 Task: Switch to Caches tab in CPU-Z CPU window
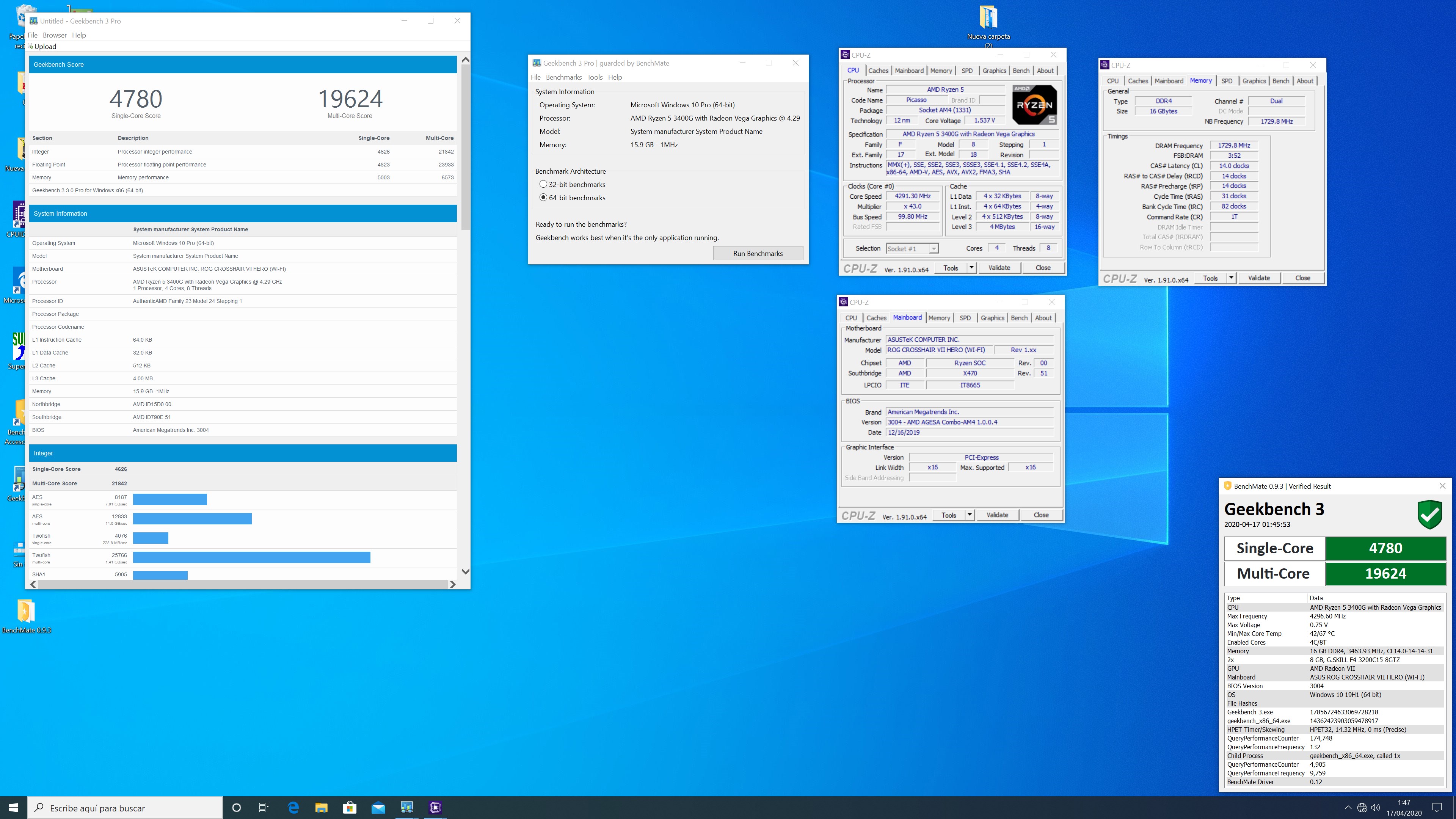click(878, 71)
